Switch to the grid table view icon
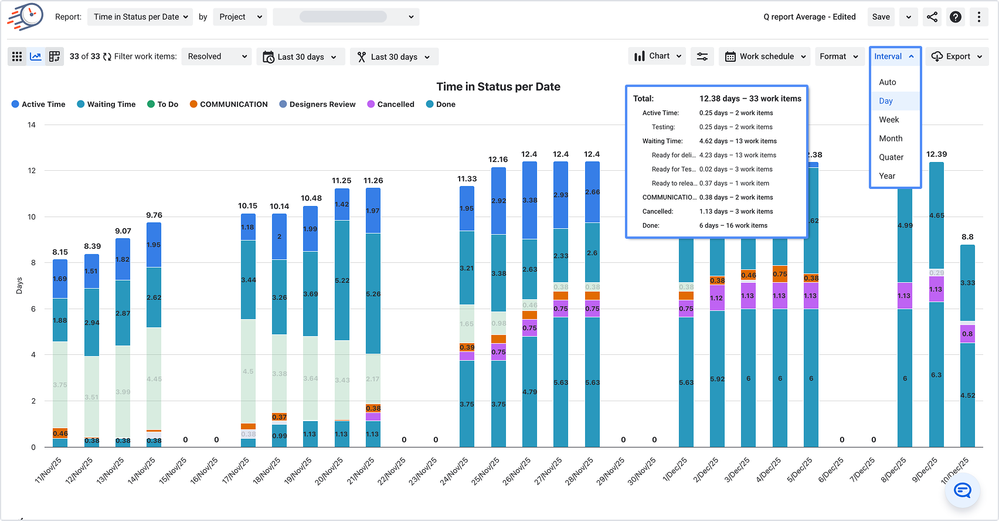 [17, 57]
